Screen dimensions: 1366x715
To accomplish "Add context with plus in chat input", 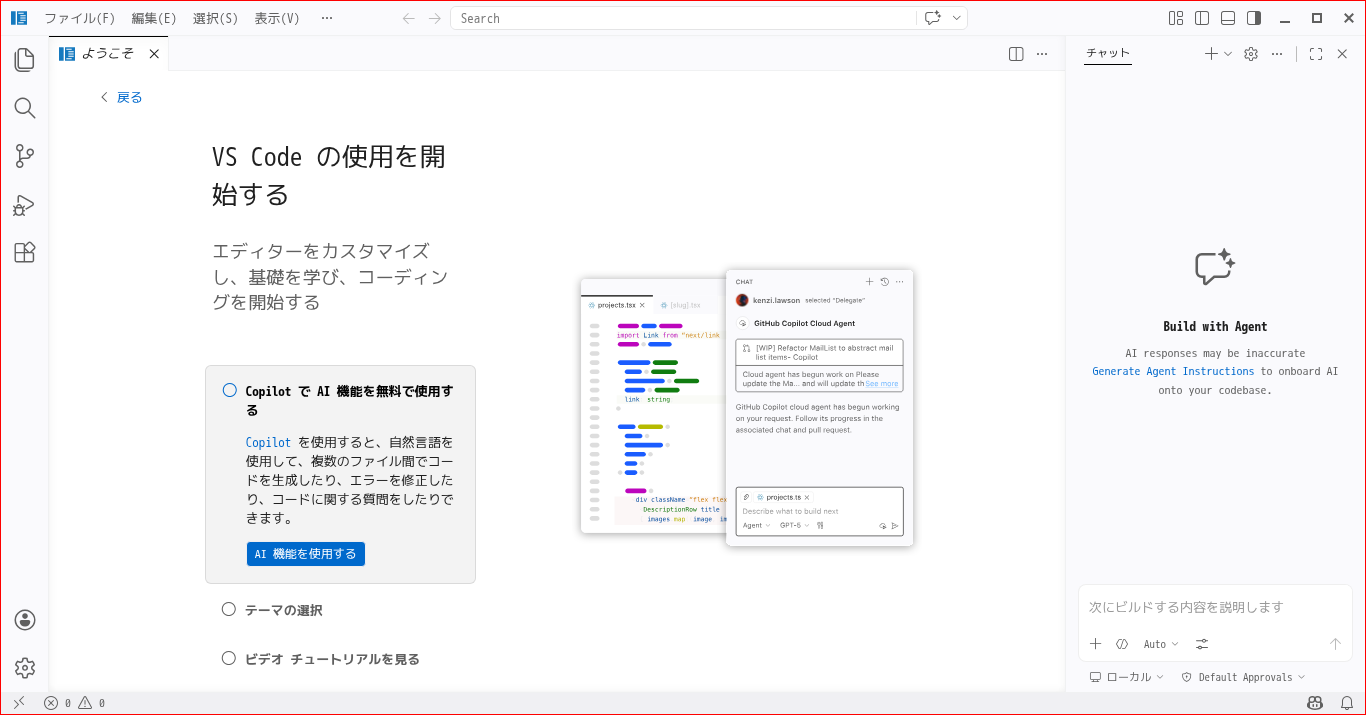I will [1096, 644].
